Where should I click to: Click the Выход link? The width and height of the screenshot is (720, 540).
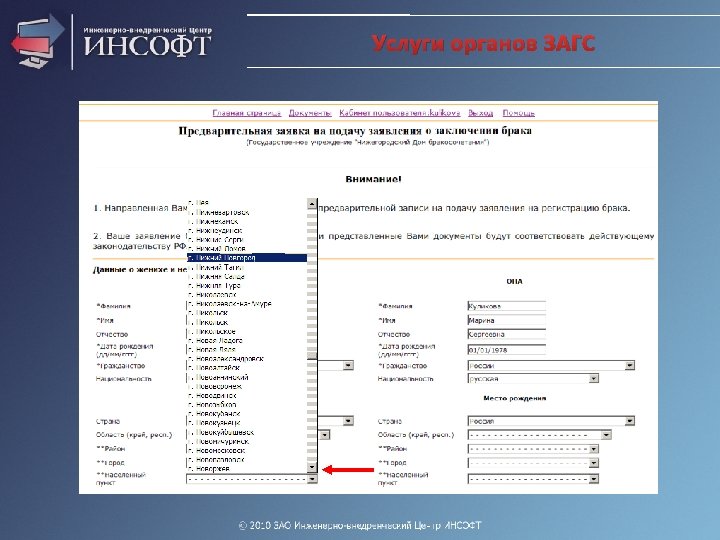tap(481, 113)
